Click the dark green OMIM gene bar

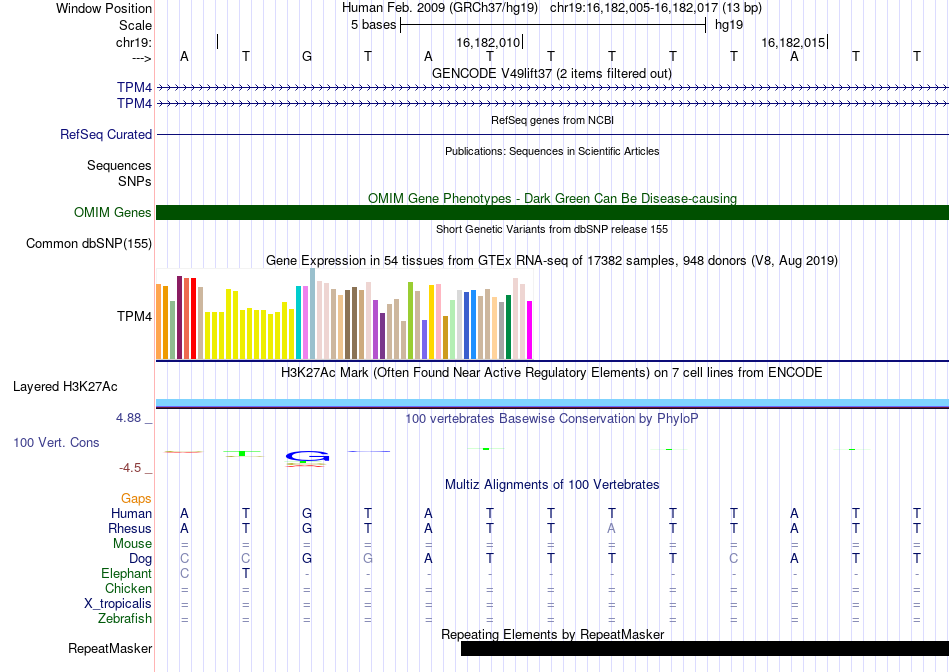click(x=552, y=212)
